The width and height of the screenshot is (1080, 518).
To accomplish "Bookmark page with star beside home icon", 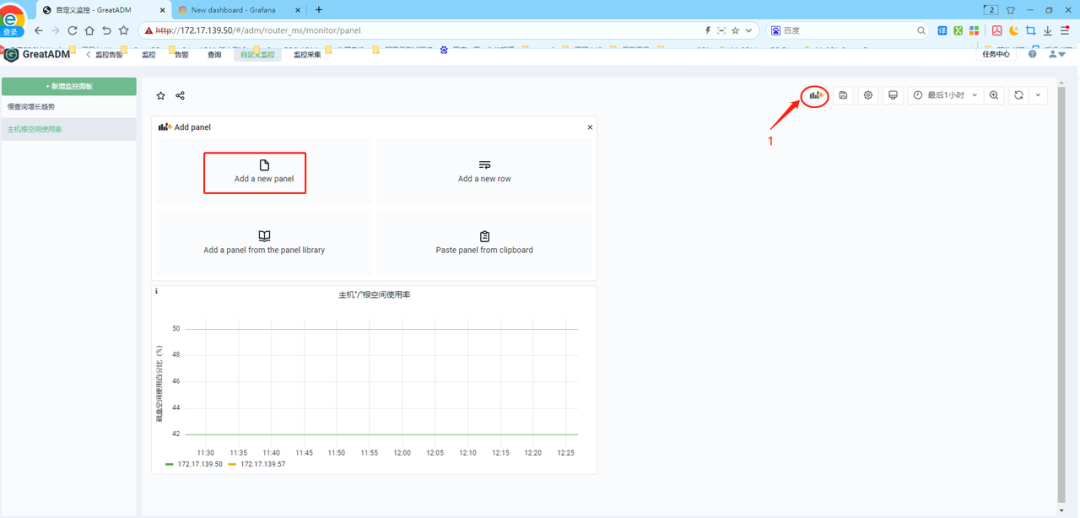I will pos(123,30).
